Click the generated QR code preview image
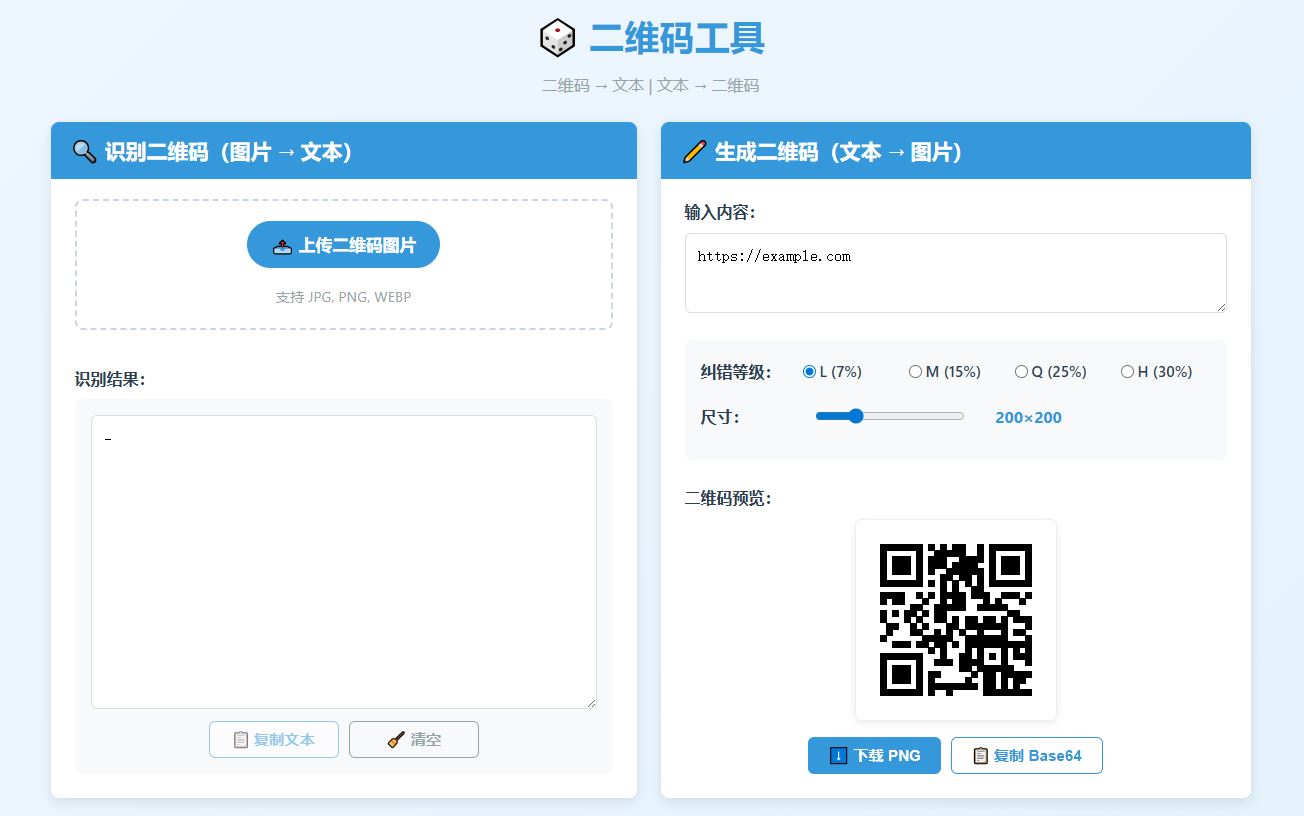Screen dimensions: 1304x816 pyautogui.click(x=956, y=620)
